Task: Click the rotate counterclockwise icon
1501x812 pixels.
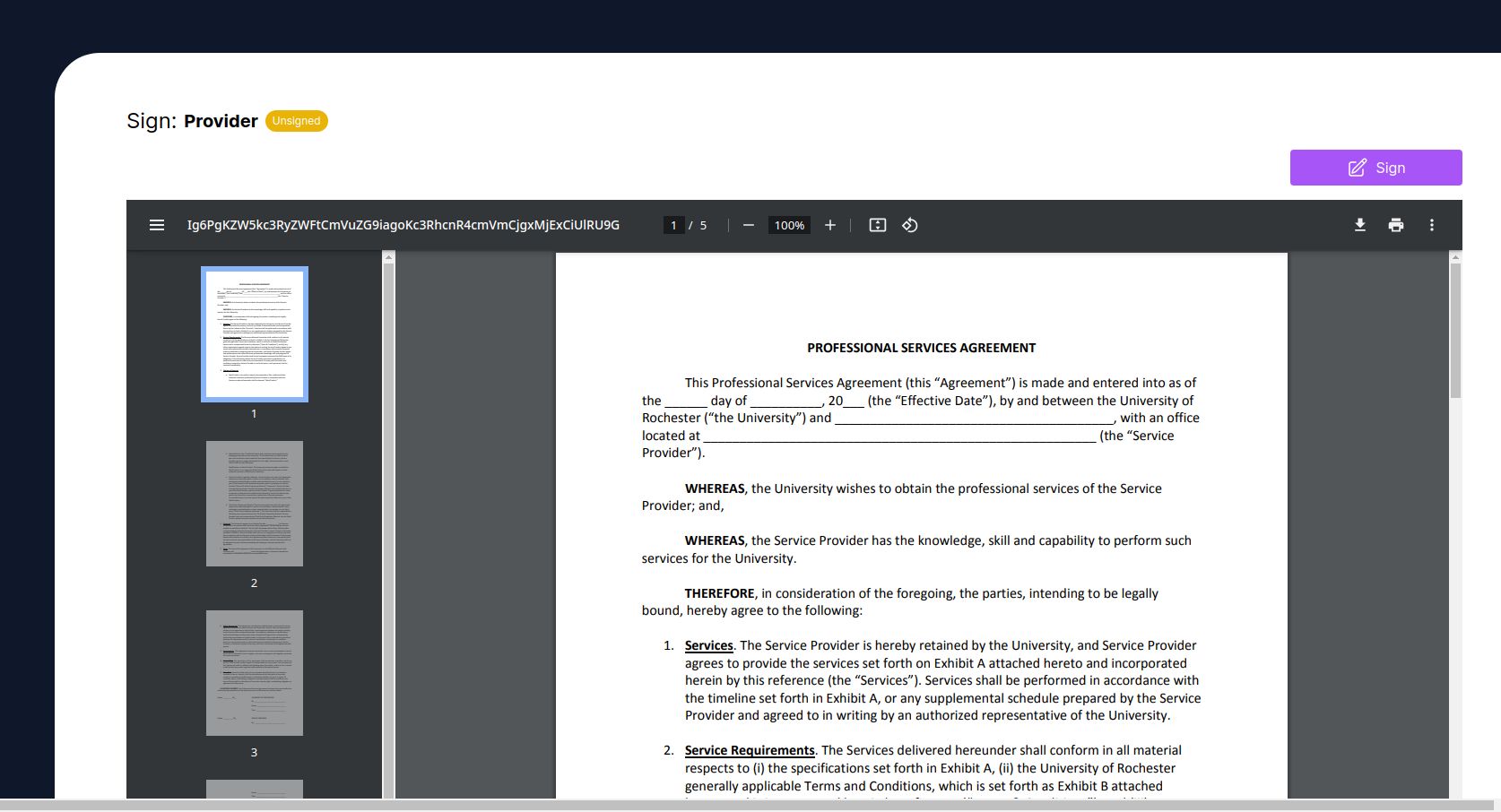Action: 910,225
